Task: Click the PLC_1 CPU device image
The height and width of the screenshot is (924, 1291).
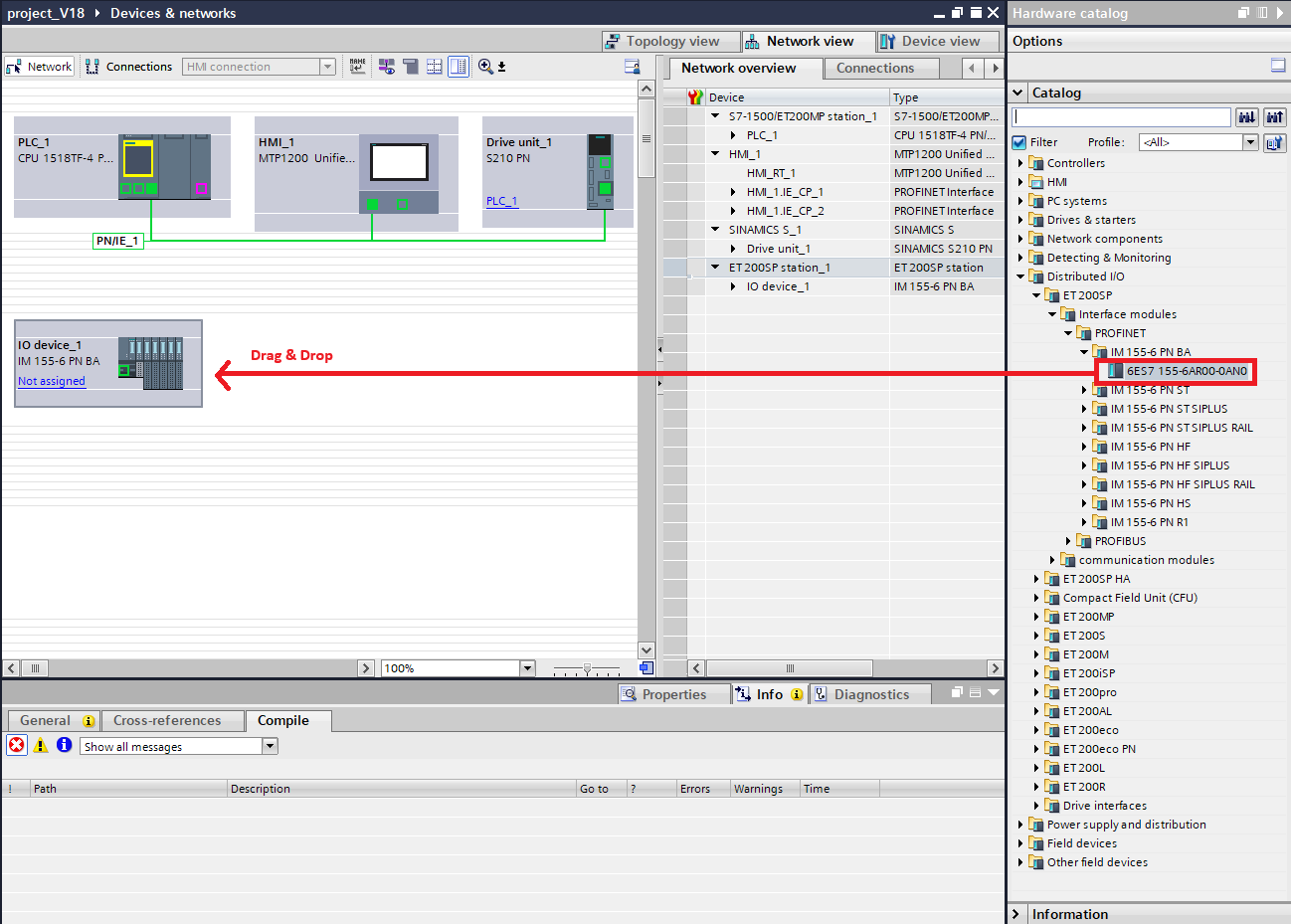Action: pyautogui.click(x=164, y=166)
